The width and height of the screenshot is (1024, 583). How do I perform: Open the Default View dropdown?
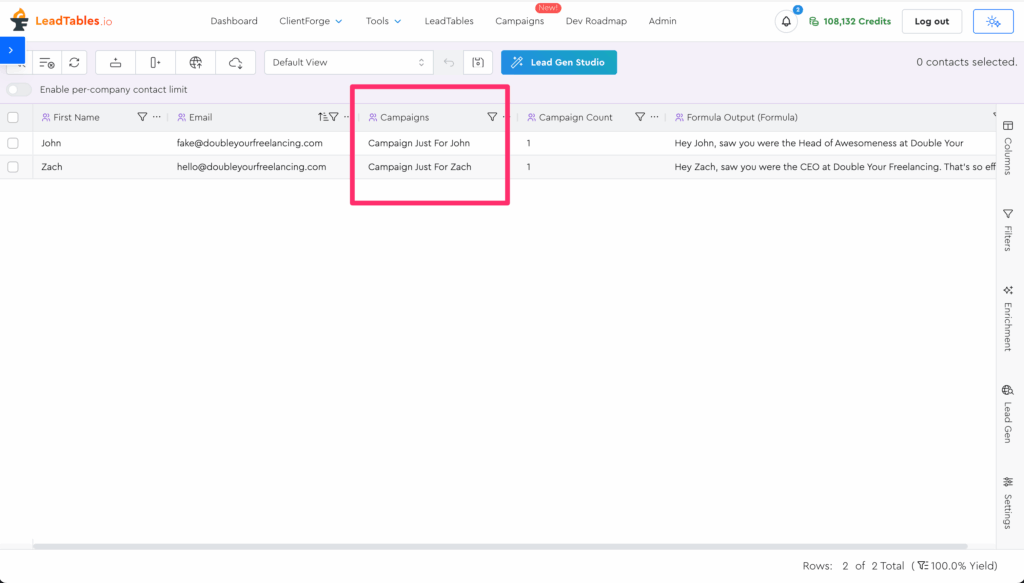(348, 62)
